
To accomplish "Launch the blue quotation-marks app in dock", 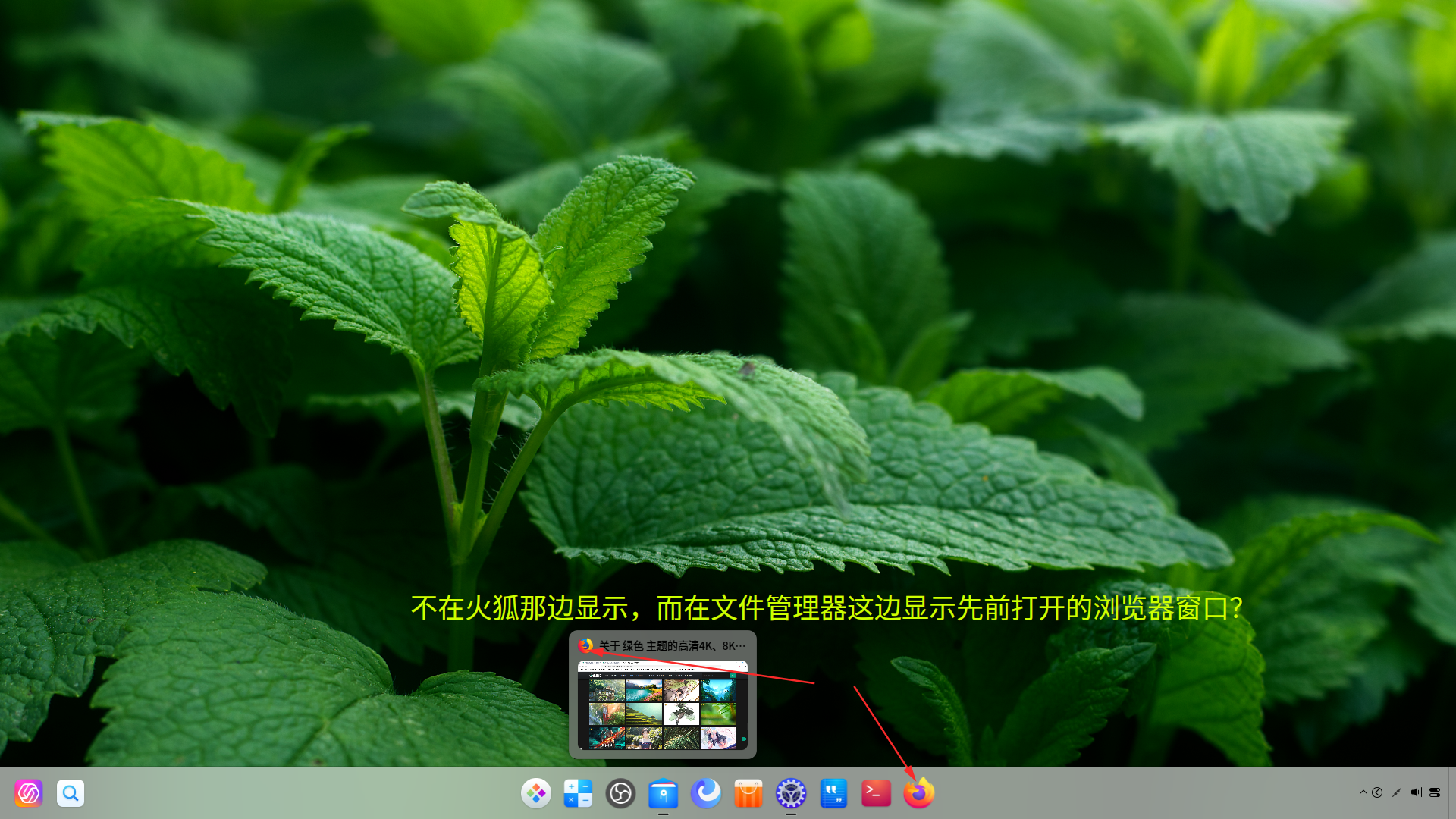I will (833, 793).
